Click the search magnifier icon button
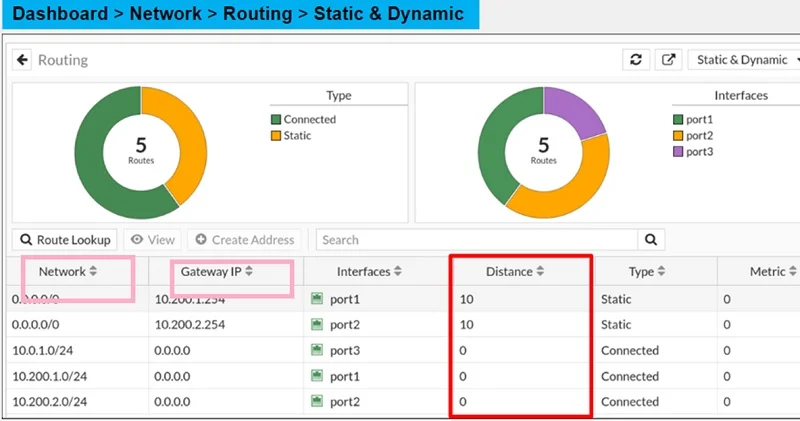The image size is (800, 421). click(x=651, y=240)
